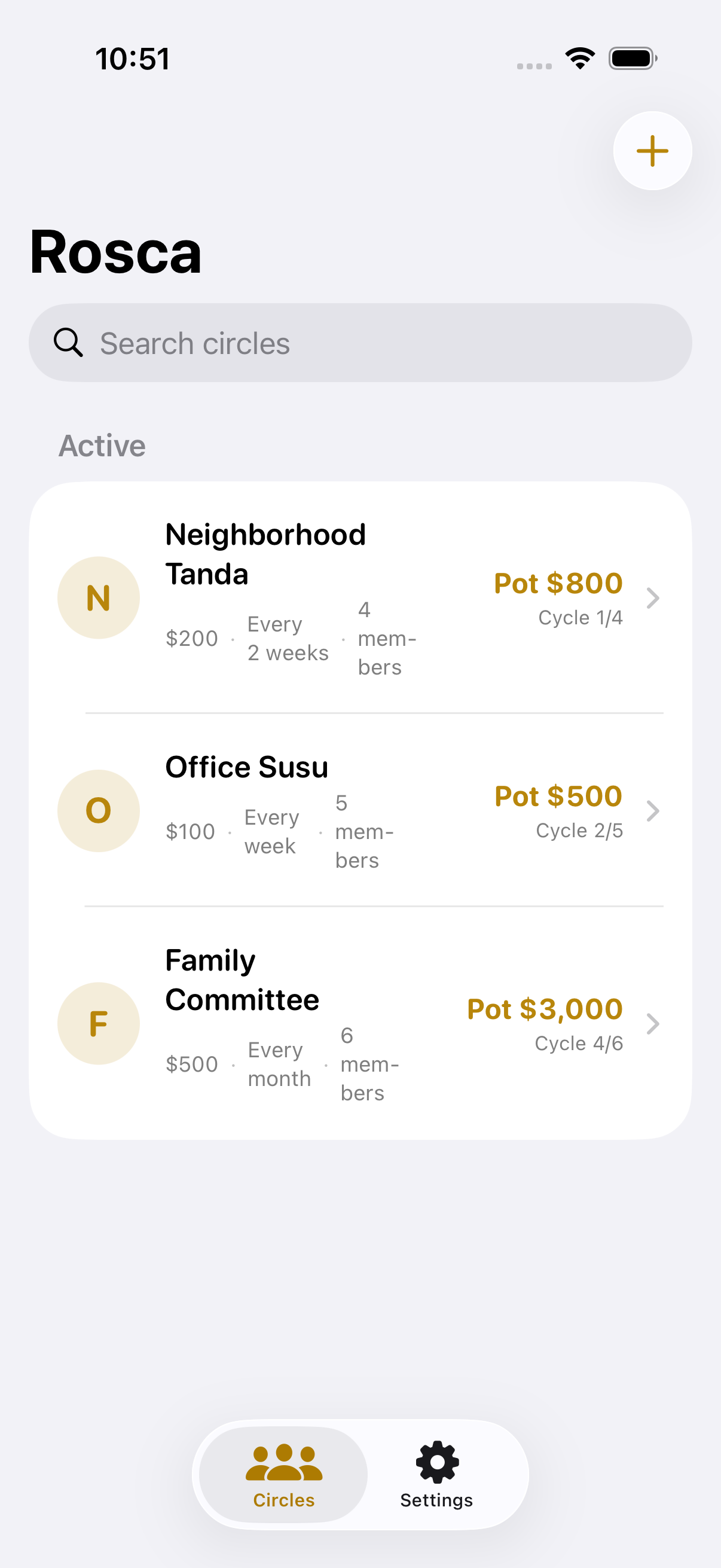Open the Settings gear icon
This screenshot has width=721, height=1568.
tap(437, 1462)
